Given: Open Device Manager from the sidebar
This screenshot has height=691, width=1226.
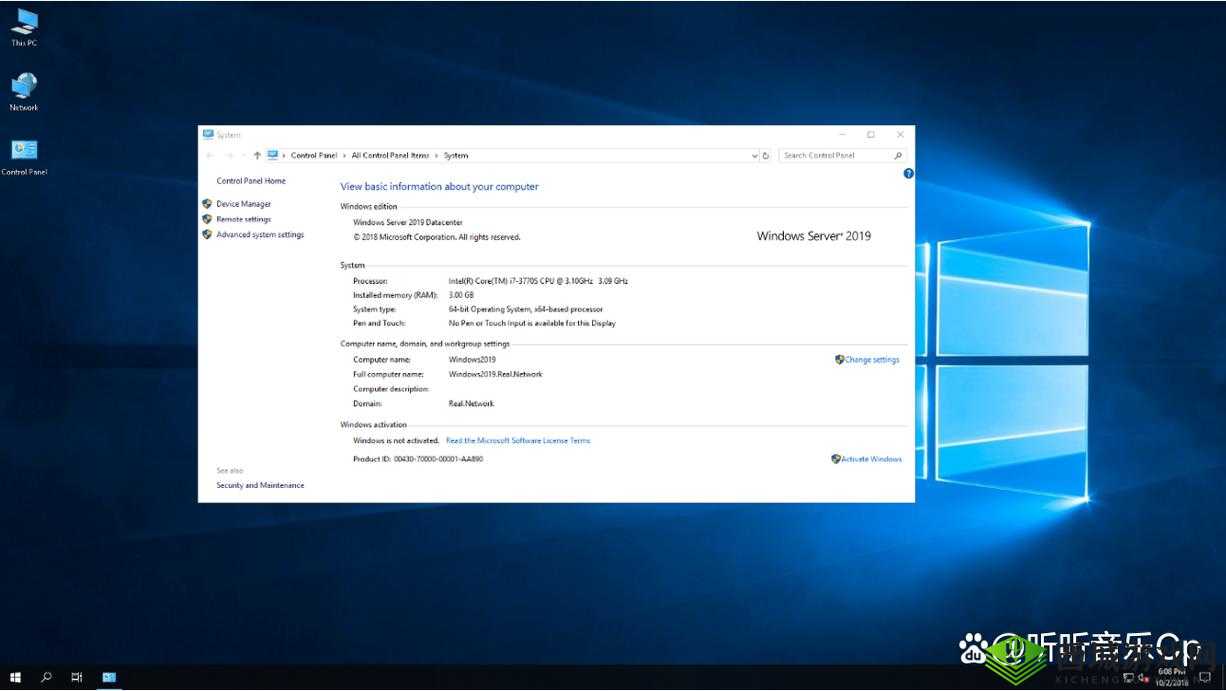Looking at the screenshot, I should (243, 203).
